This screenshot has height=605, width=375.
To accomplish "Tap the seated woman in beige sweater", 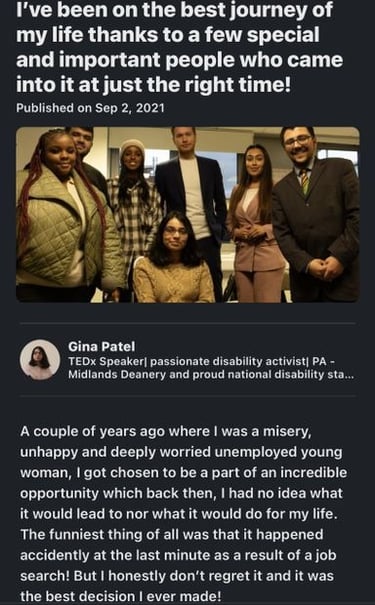I will click(x=174, y=262).
